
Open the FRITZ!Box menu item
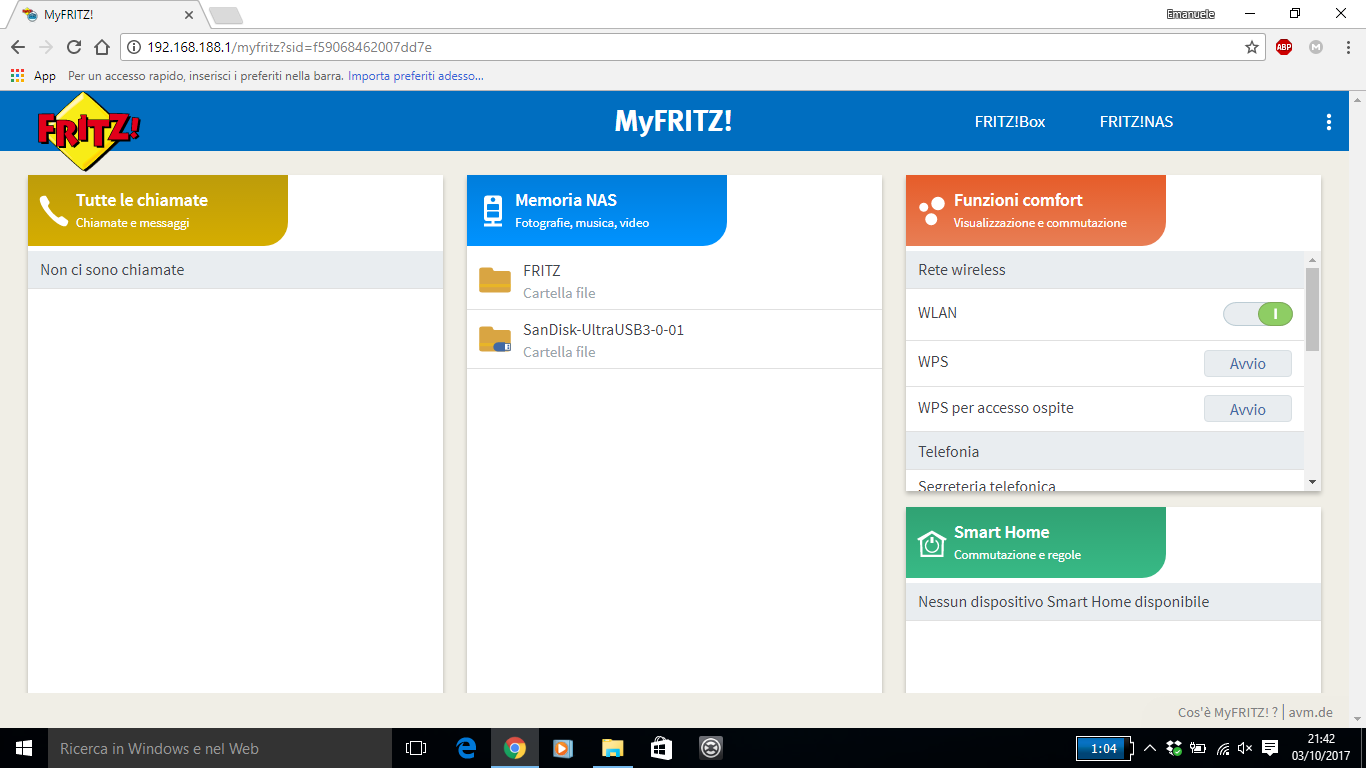tap(1010, 122)
